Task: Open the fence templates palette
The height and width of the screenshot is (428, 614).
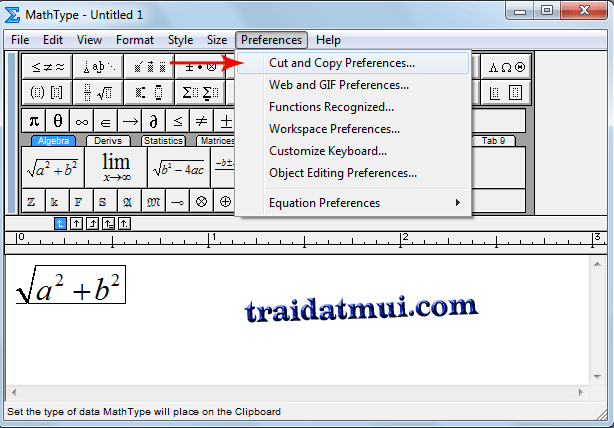Action: click(x=47, y=92)
